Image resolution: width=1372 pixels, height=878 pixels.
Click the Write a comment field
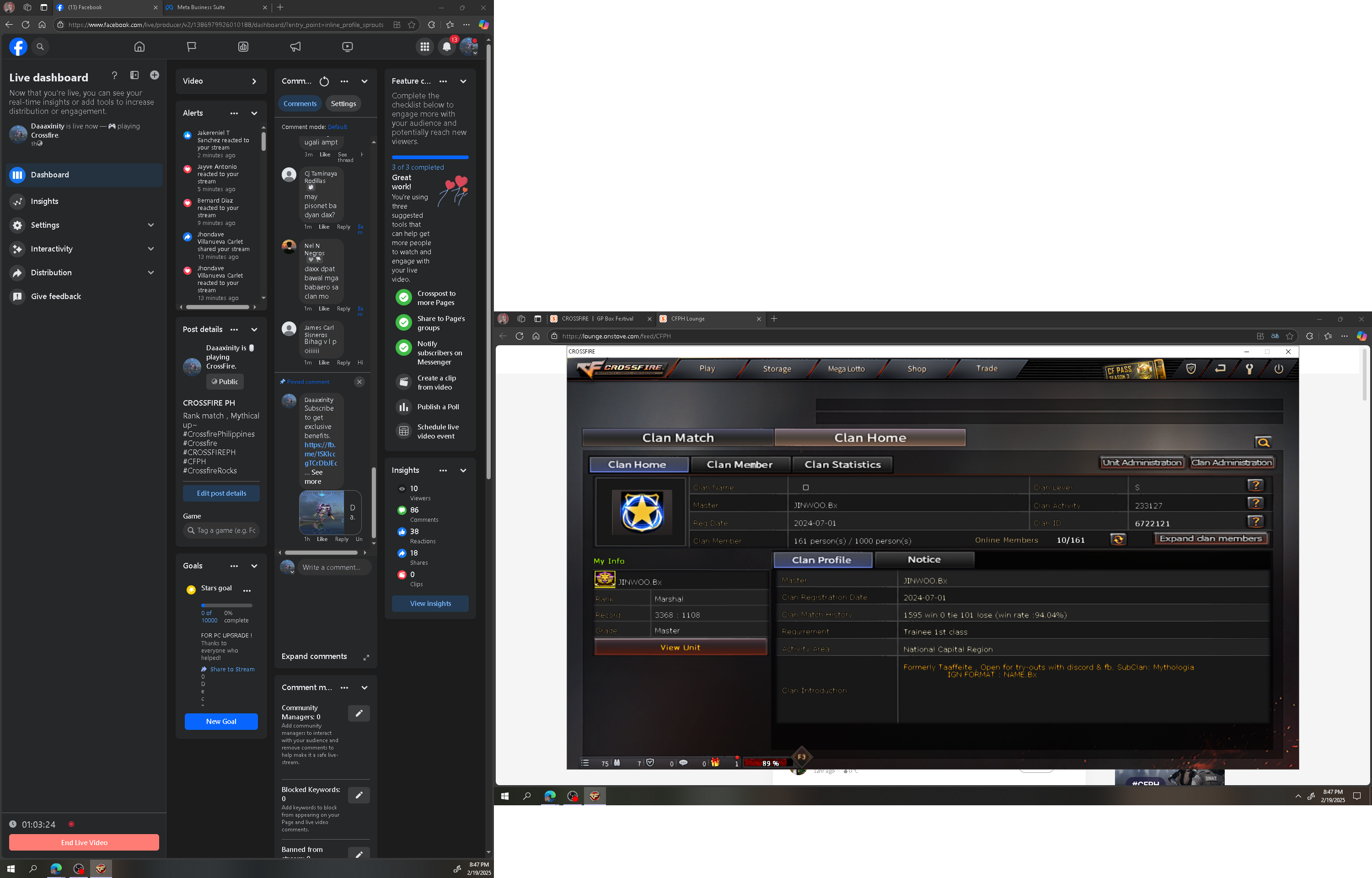334,568
